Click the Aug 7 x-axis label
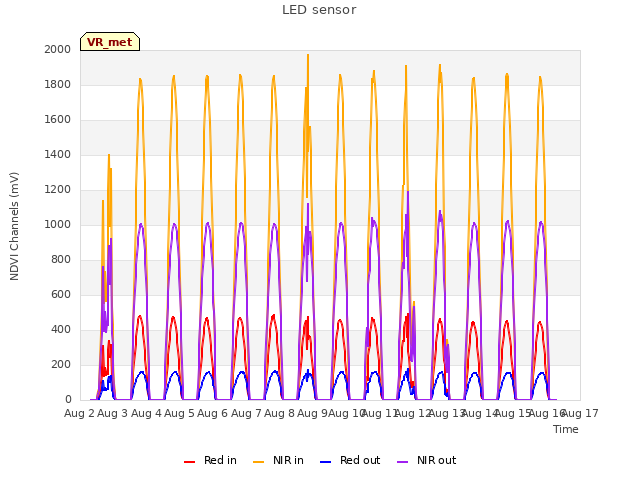The width and height of the screenshot is (640, 480). tap(246, 413)
